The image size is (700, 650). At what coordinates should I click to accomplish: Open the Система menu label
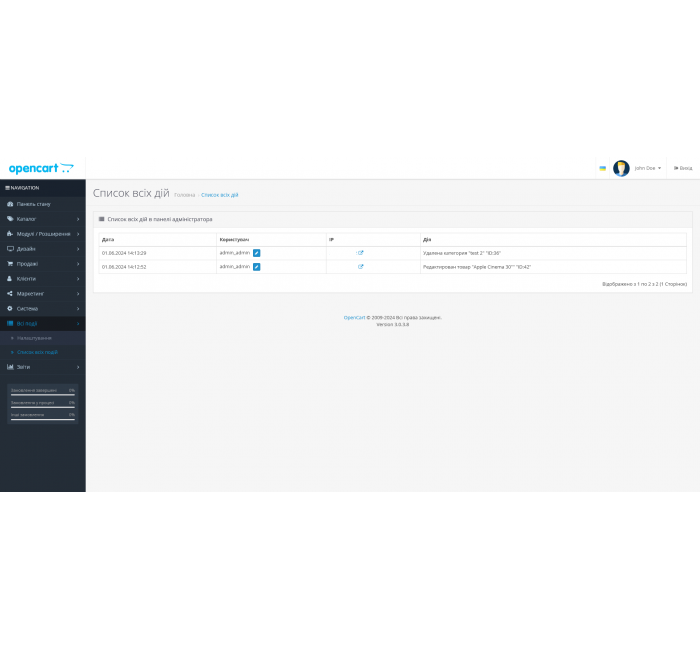point(27,309)
